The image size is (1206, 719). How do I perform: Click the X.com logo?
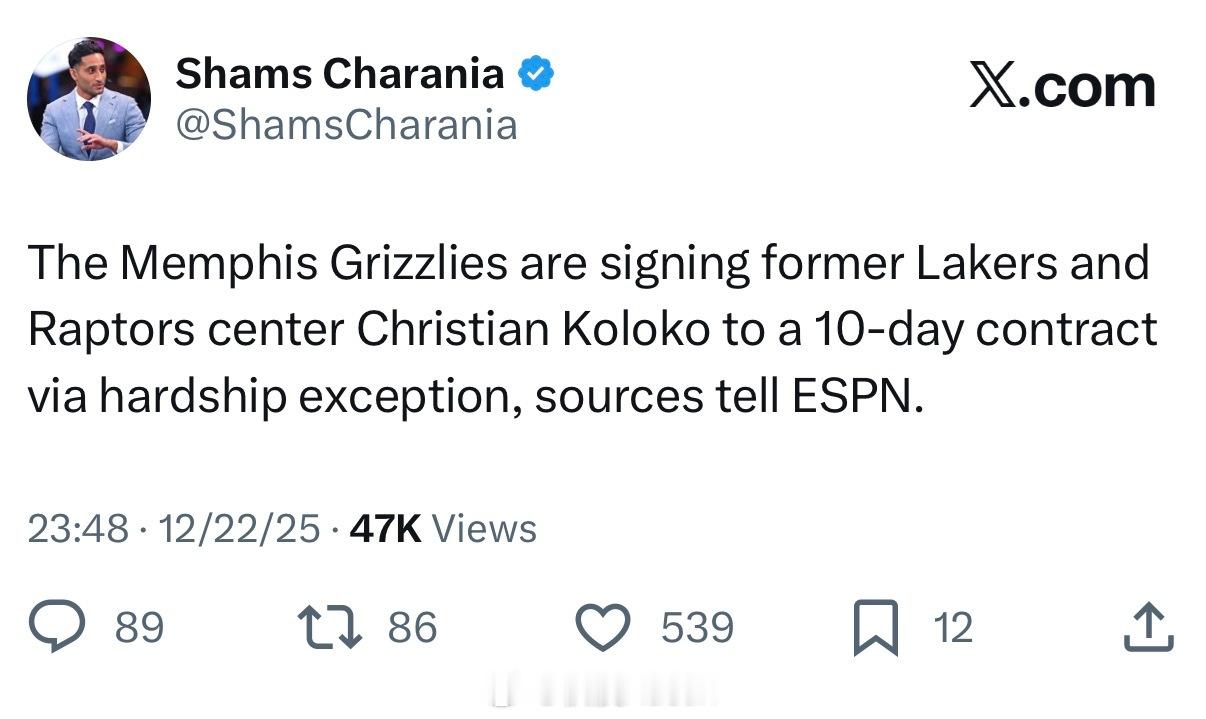(x=1062, y=86)
